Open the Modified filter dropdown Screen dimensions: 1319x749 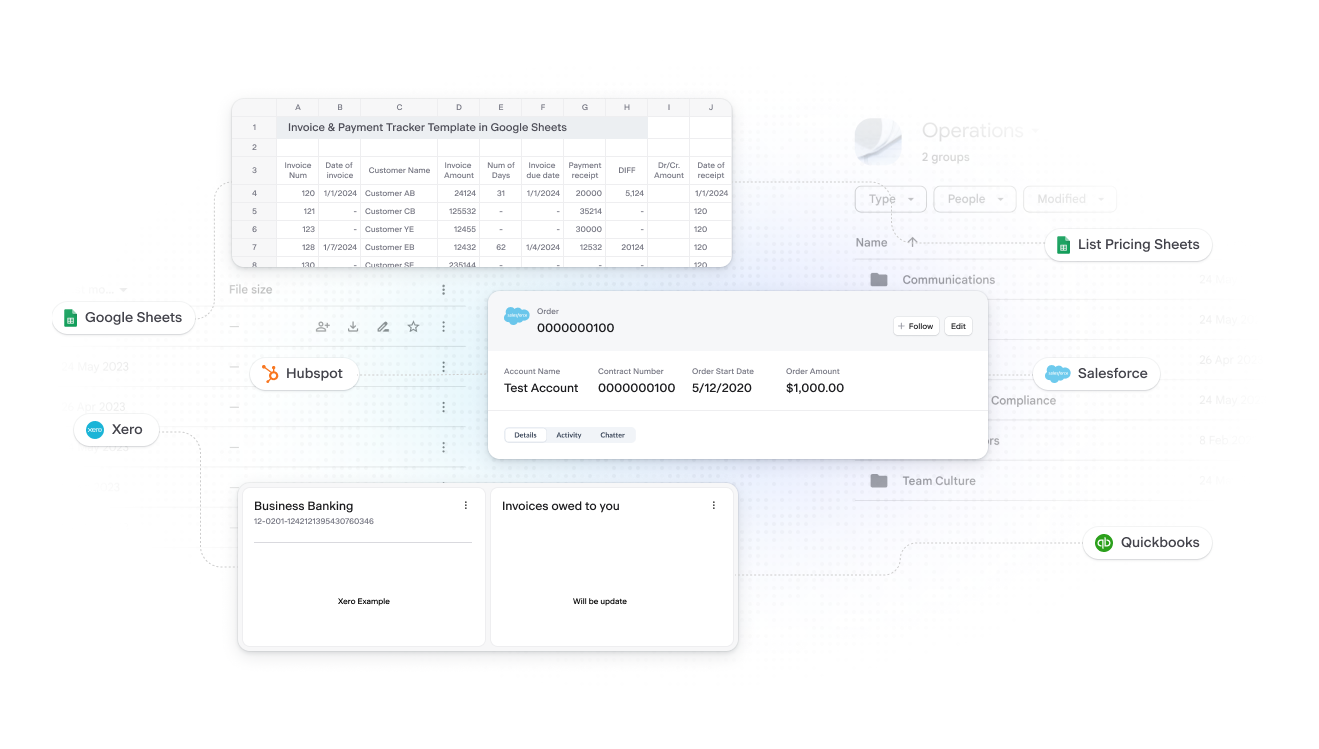point(1070,199)
